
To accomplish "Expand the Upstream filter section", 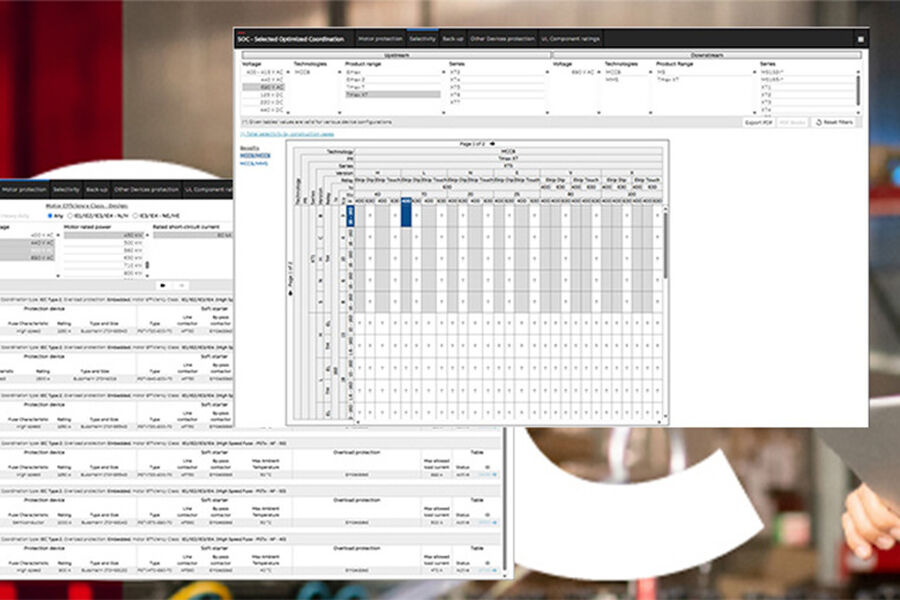I will [396, 56].
